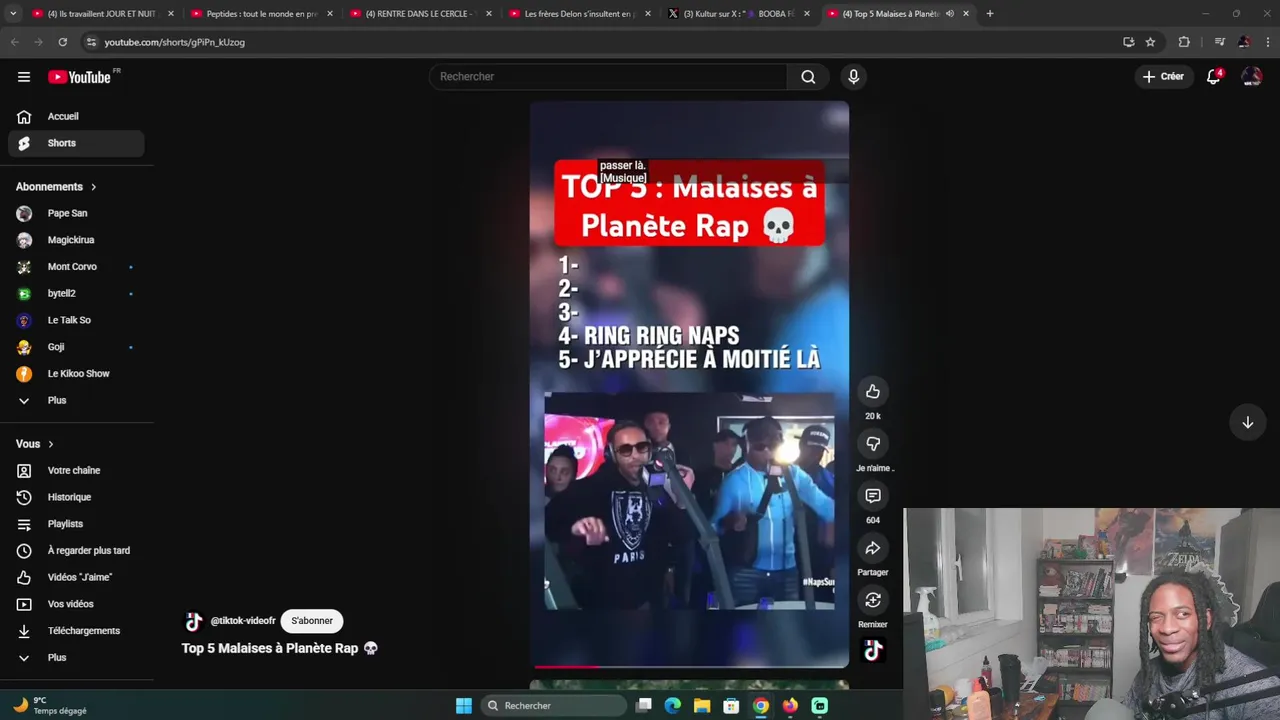Open the account avatar menu

click(x=1251, y=77)
